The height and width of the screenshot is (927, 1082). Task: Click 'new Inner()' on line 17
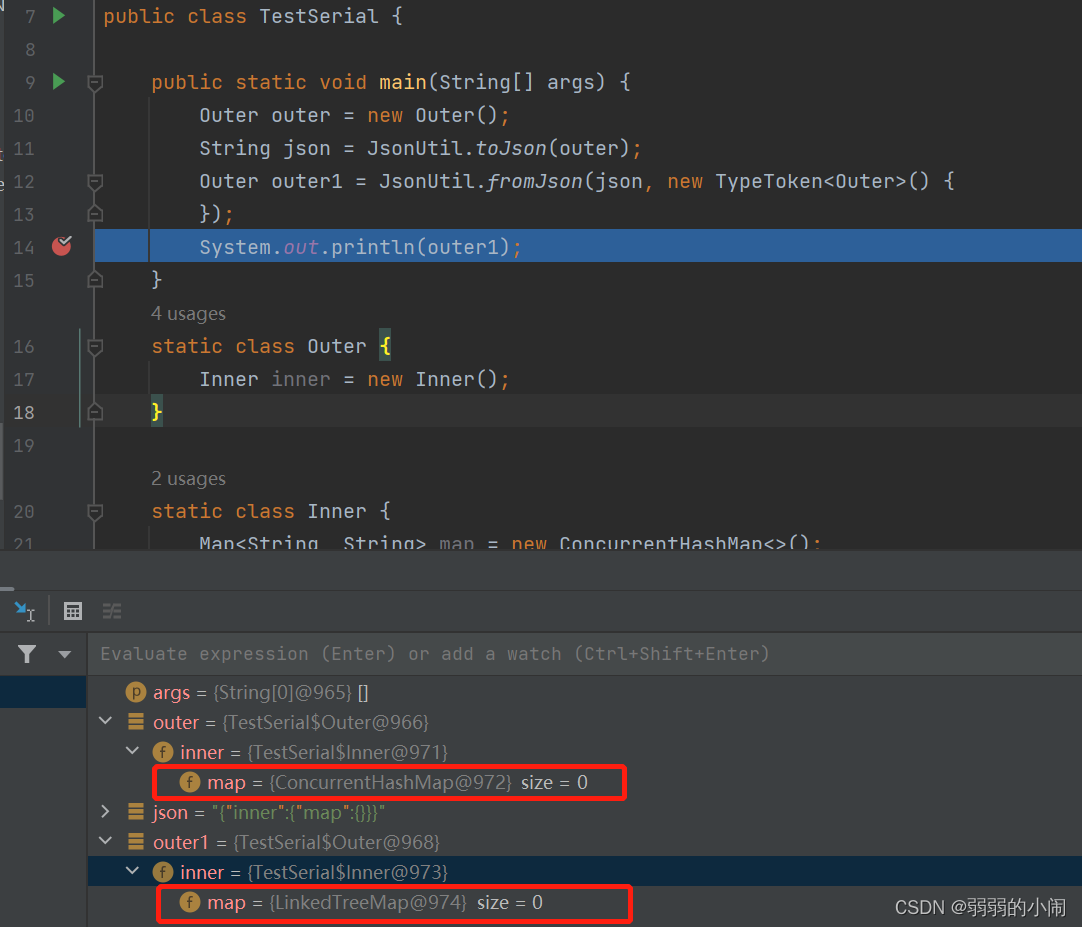pyautogui.click(x=433, y=380)
